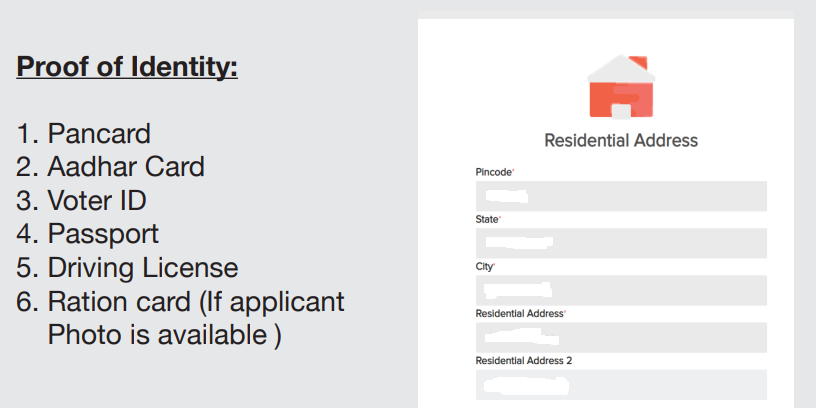
Task: Click the Pincode field label
Action: (x=494, y=172)
